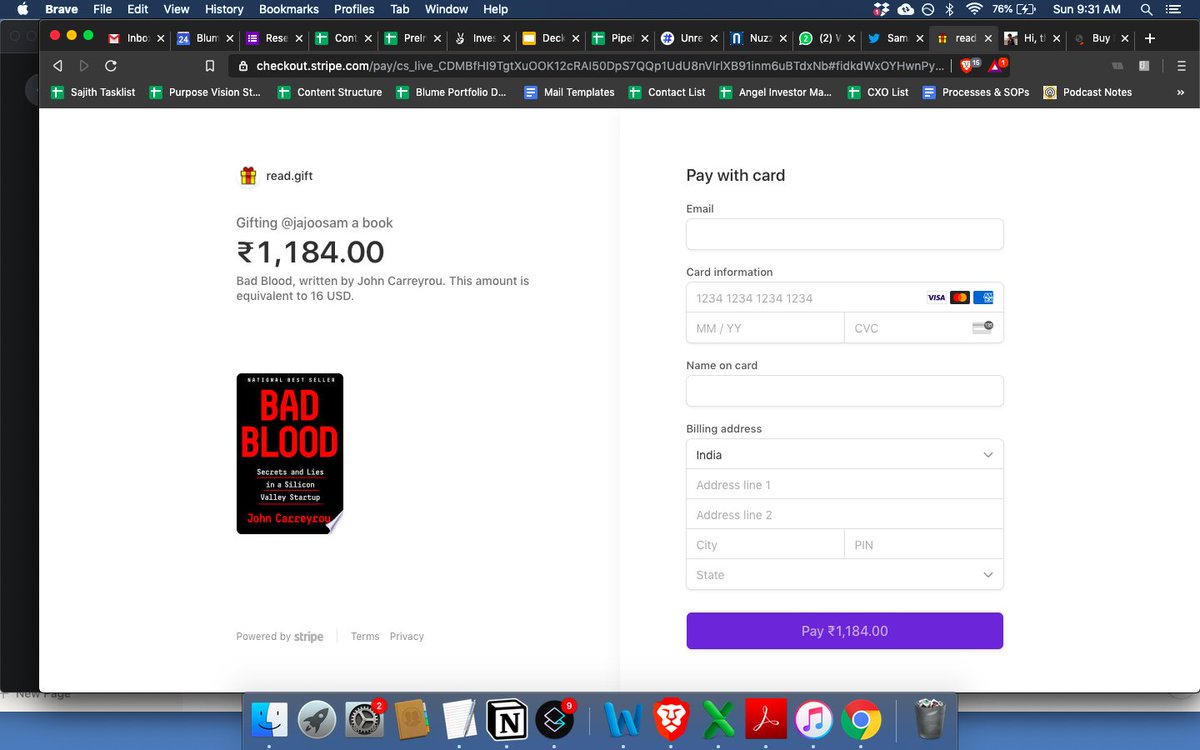The image size is (1200, 750).
Task: Click the Bad Blood book cover image
Action: point(290,453)
